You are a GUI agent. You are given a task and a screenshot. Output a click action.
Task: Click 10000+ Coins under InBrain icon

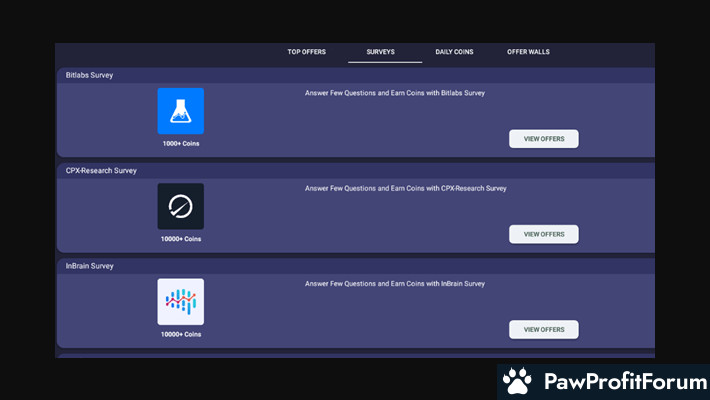(x=181, y=334)
